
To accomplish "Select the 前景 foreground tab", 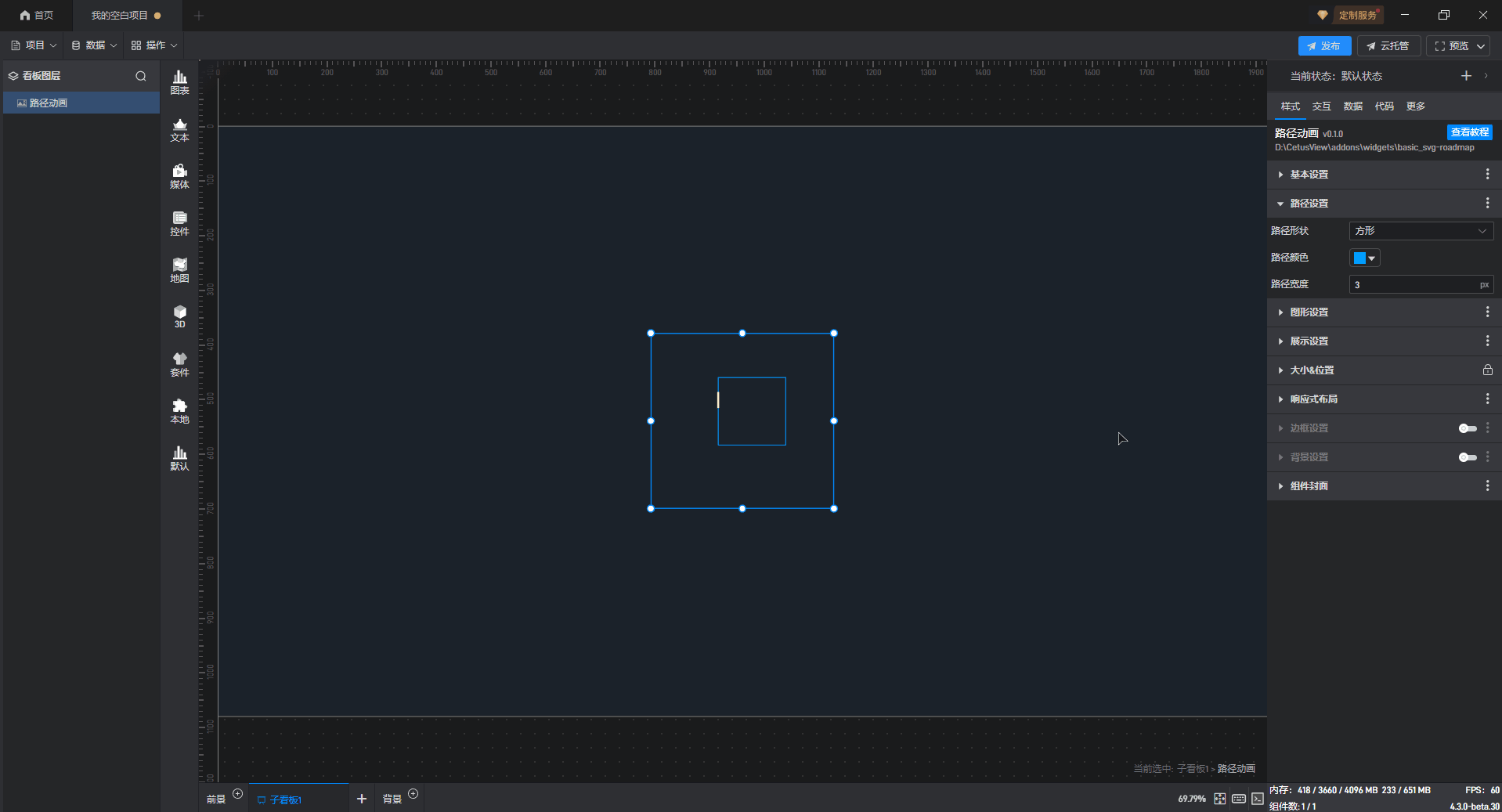I will [216, 799].
